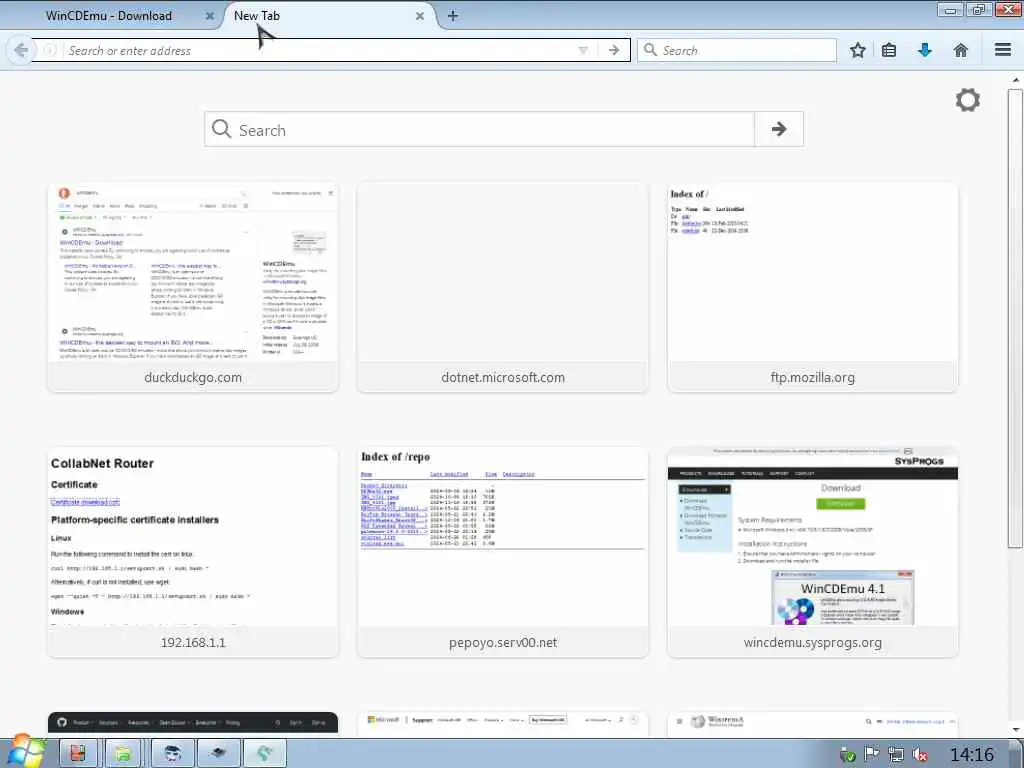
Task: Open the network tray icon
Action: click(x=895, y=755)
